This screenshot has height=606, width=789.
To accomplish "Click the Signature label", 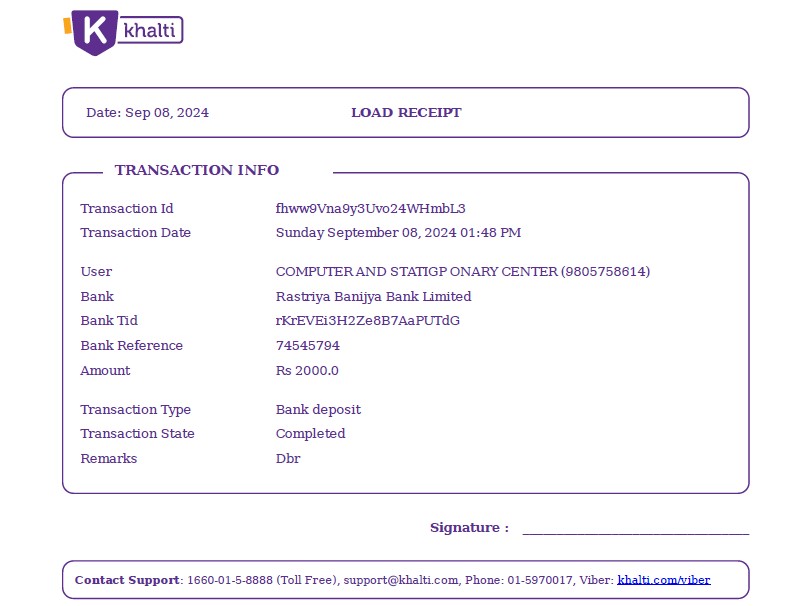I will tap(469, 527).
